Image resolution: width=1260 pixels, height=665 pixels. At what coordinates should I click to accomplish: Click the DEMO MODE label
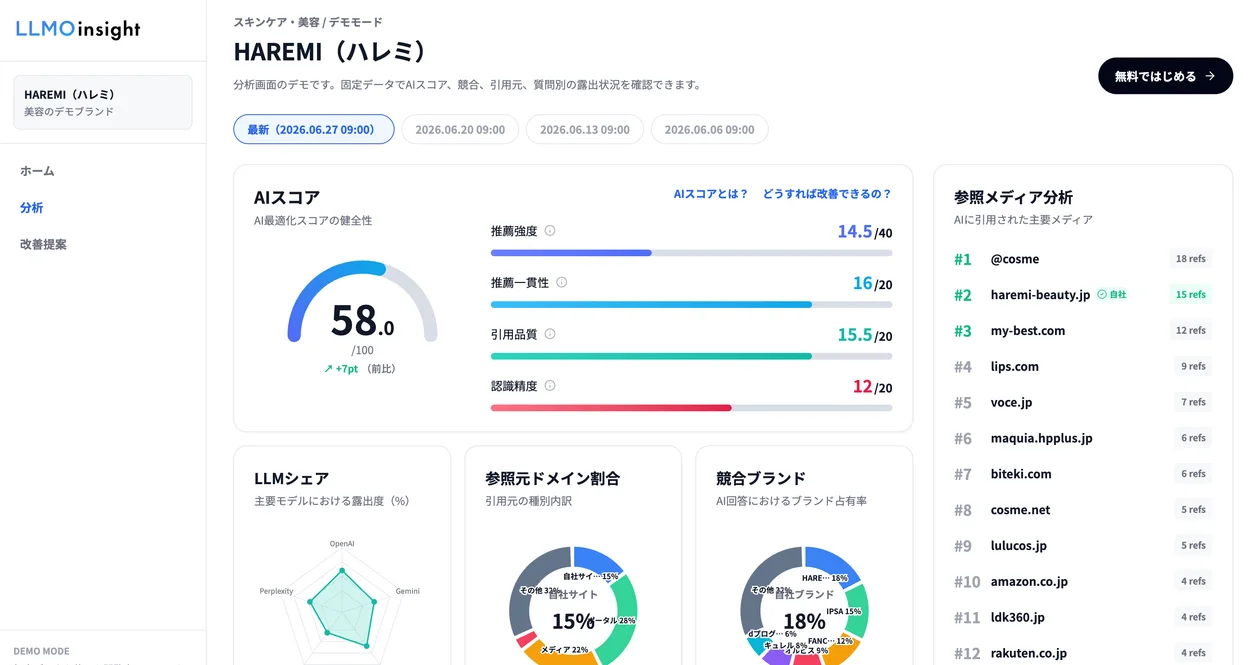pos(41,651)
